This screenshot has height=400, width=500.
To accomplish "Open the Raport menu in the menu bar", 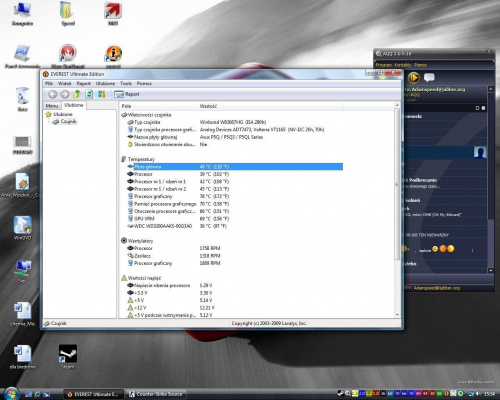I will point(84,83).
